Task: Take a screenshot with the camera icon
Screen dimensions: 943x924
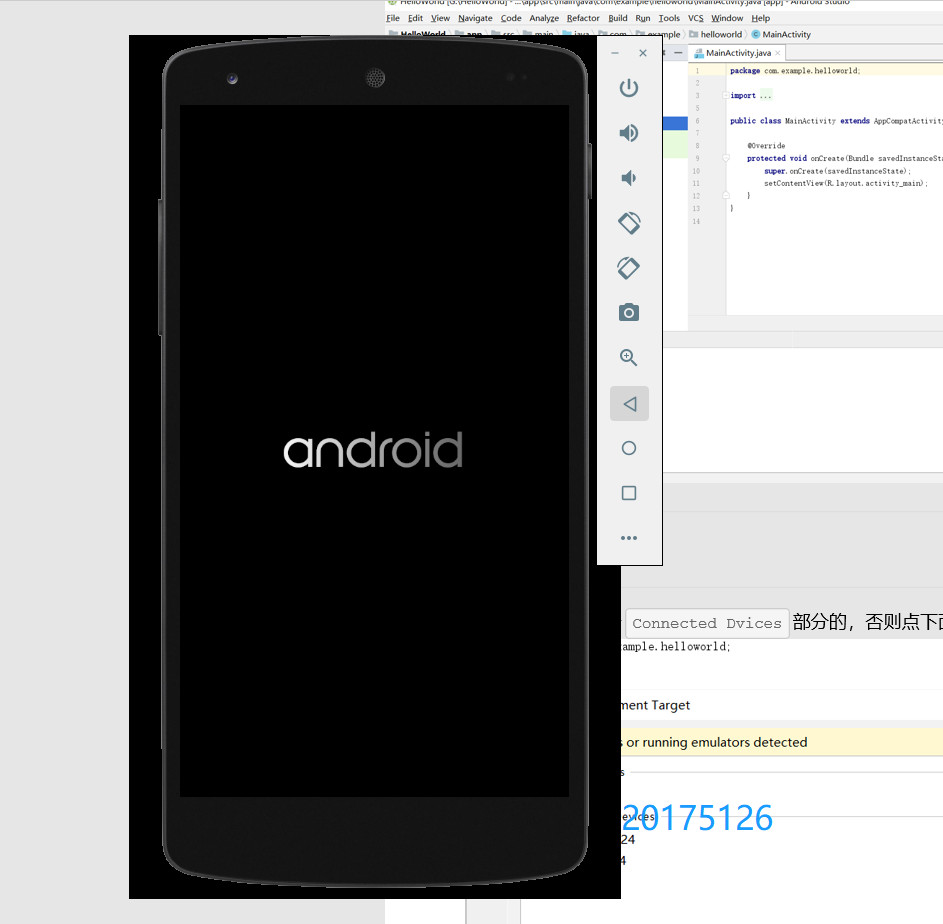Action: coord(628,312)
